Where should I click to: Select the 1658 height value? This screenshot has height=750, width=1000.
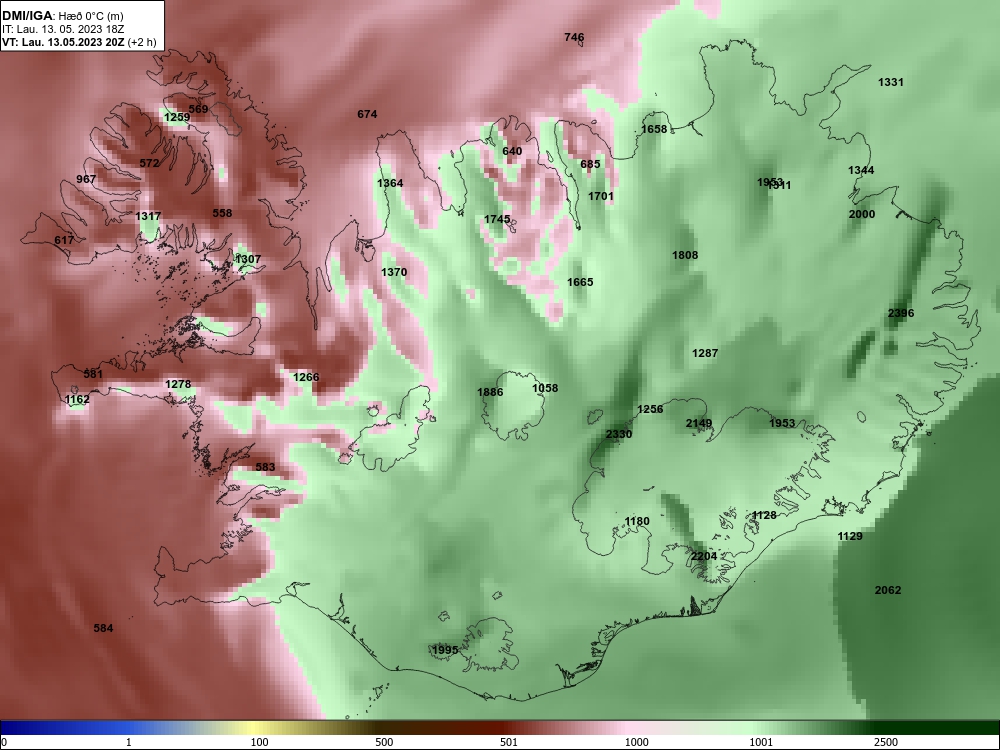[654, 129]
